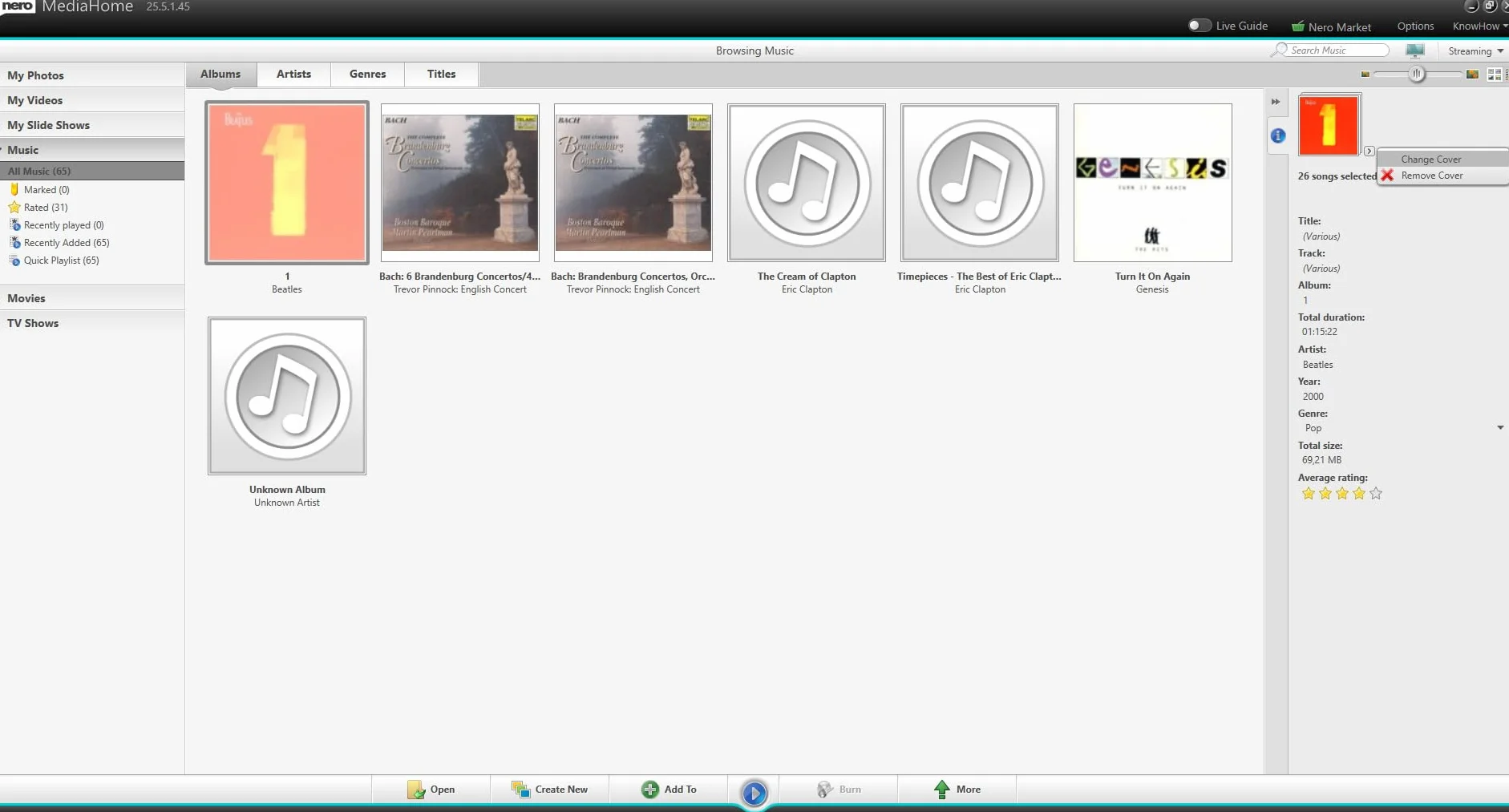The image size is (1509, 812).
Task: Click the Add To button
Action: 669,790
